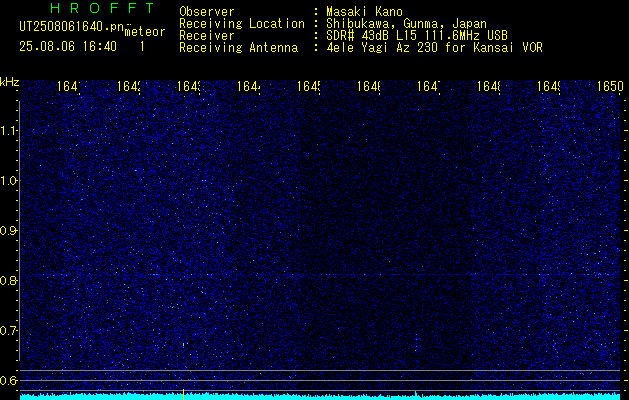Click the 0.7 kHz axis label
Image resolution: width=629 pixels, height=400 pixels.
[x=8, y=330]
